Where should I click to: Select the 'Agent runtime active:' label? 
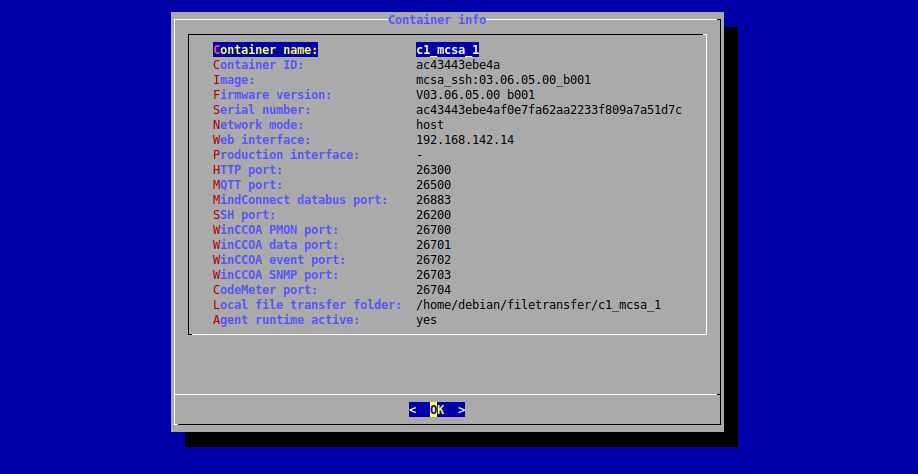tap(286, 320)
